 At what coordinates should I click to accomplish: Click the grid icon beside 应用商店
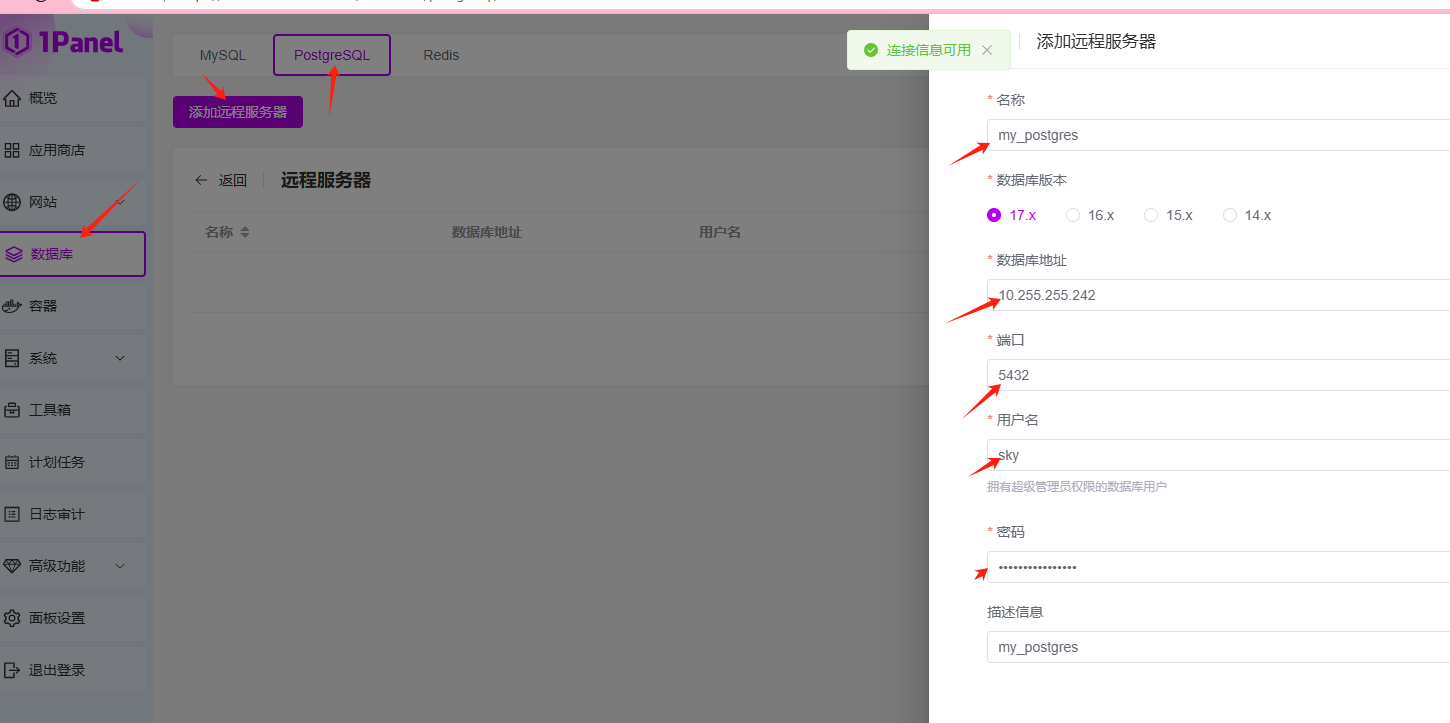coord(12,150)
